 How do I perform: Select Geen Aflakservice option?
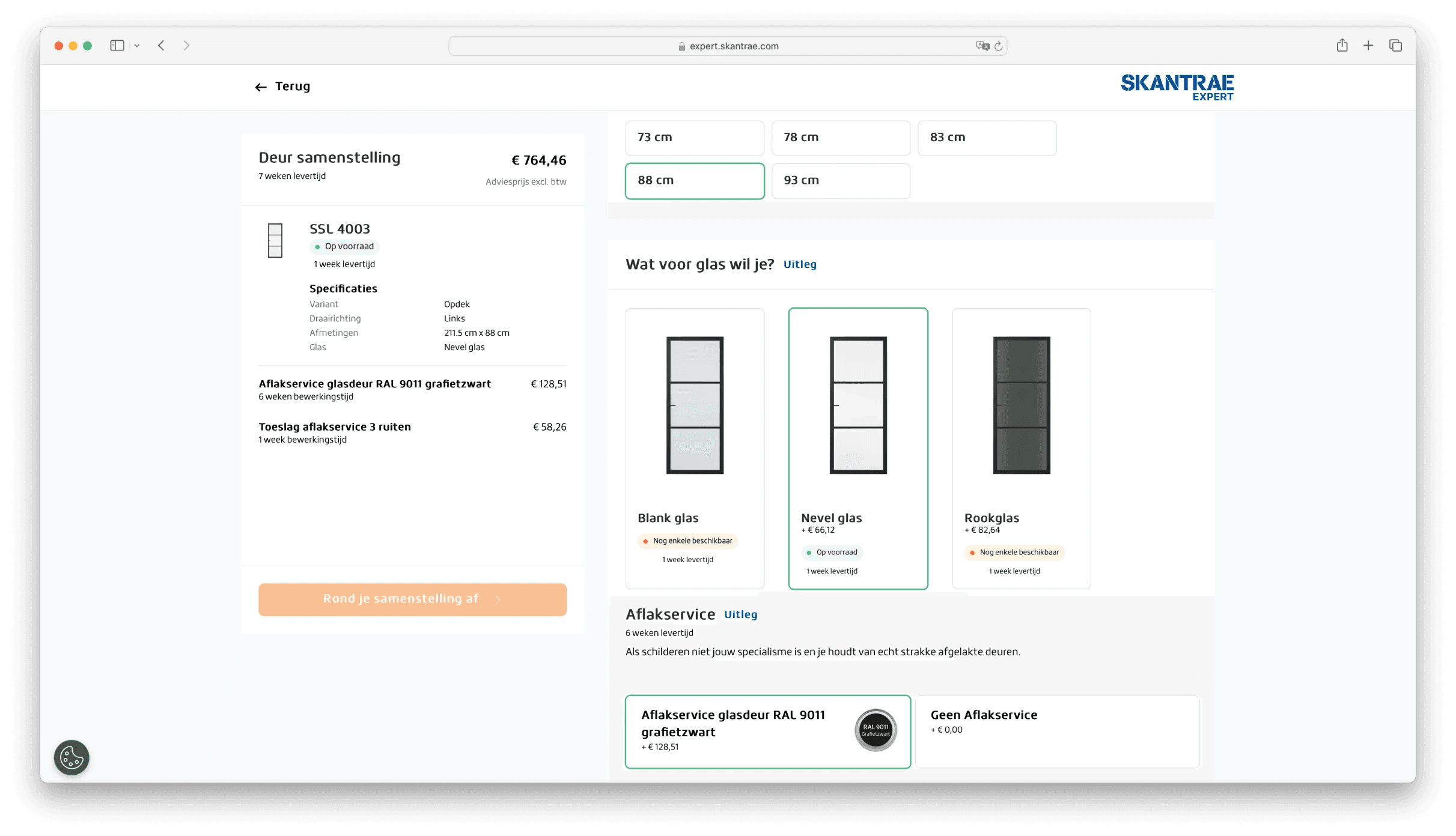[x=1057, y=731]
